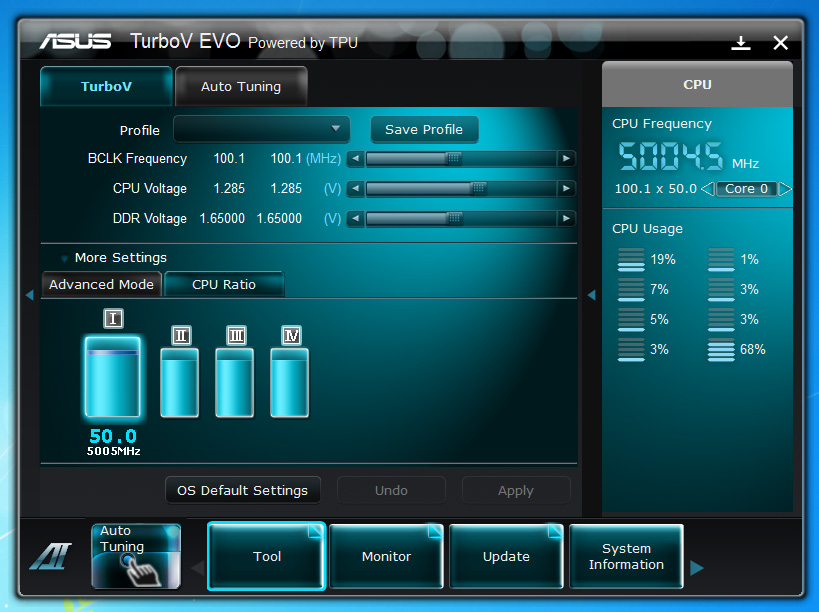Select core II ratio icon
This screenshot has width=819, height=612.
[181, 335]
